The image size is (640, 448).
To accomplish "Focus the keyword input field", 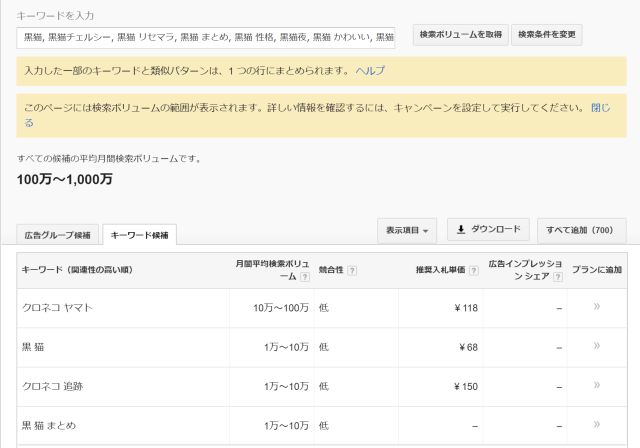I will 206,38.
